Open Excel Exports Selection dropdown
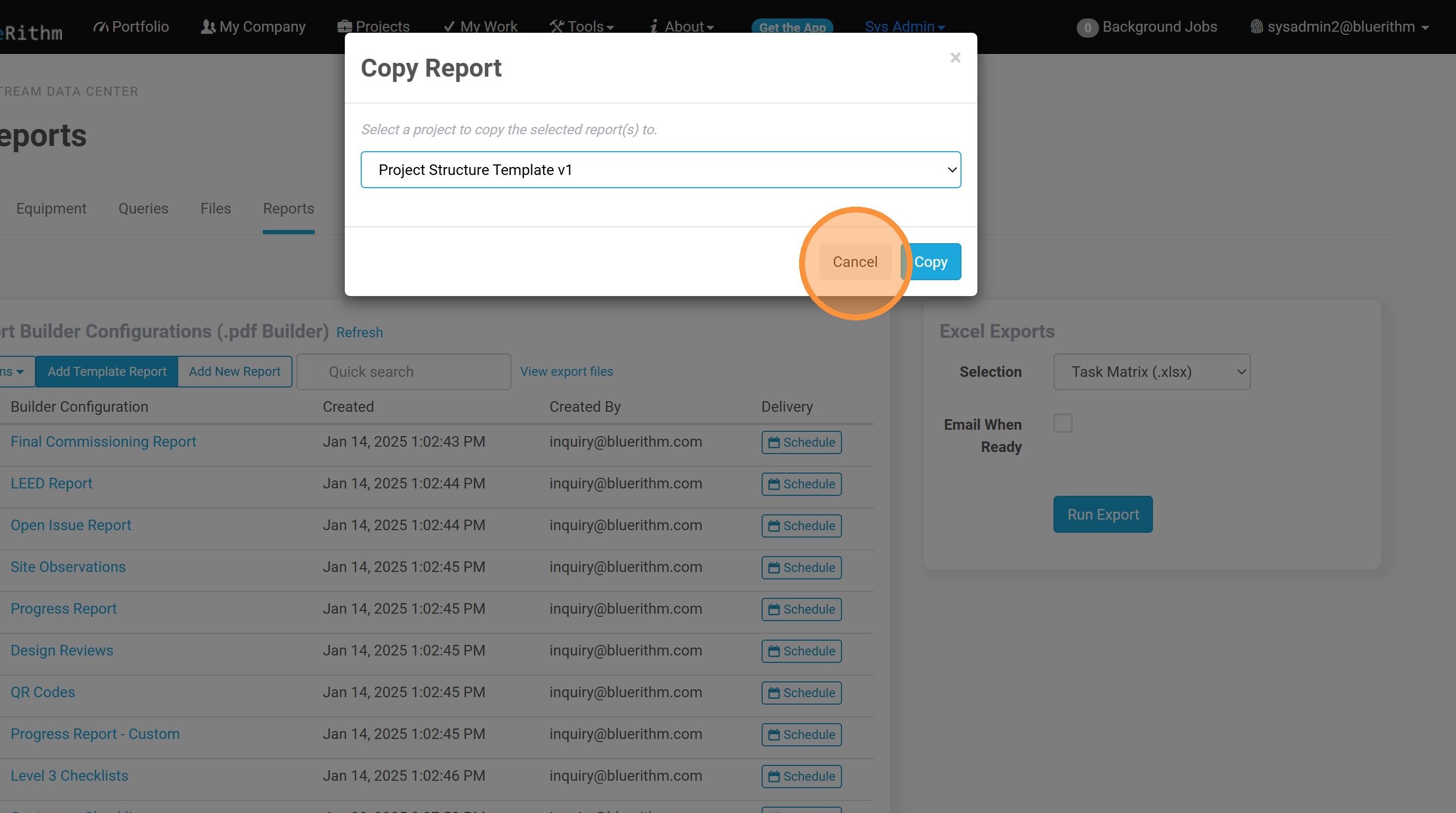Viewport: 1456px width, 813px height. point(1151,372)
